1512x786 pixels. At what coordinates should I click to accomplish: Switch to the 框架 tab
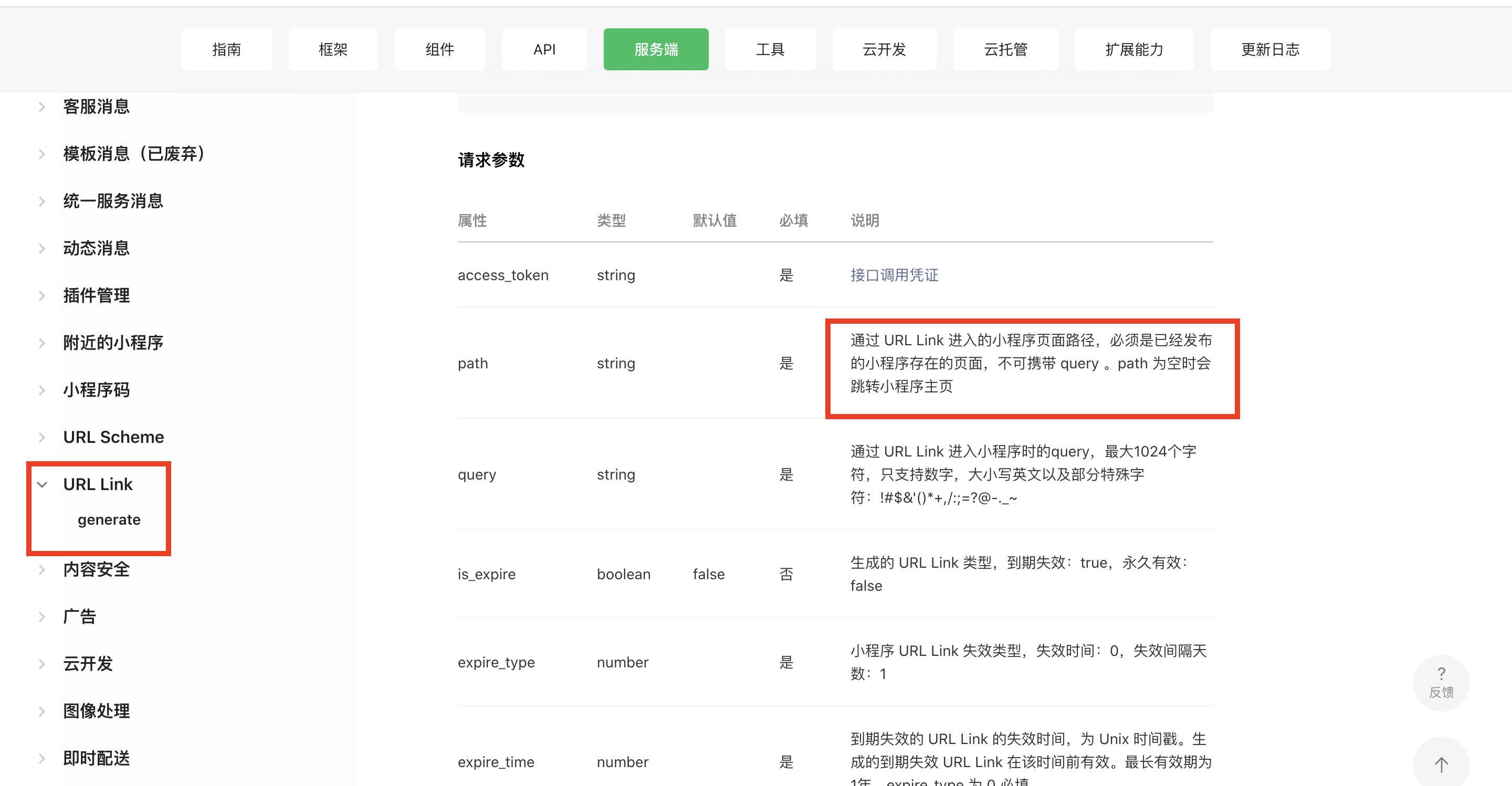coord(333,49)
